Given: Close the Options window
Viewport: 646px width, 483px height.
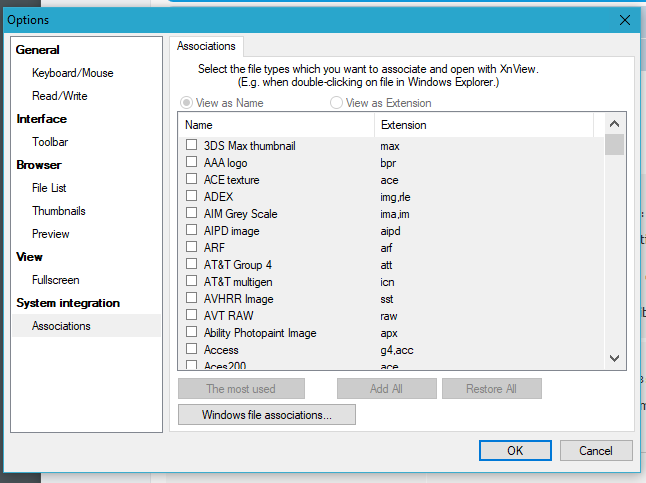Looking at the screenshot, I should pyautogui.click(x=624, y=20).
